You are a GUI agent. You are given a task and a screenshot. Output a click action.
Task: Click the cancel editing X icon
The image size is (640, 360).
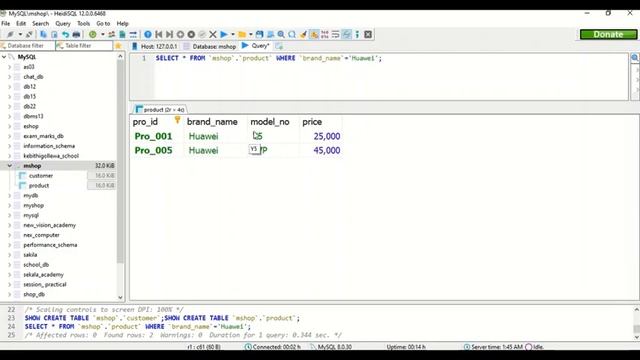pos(213,35)
